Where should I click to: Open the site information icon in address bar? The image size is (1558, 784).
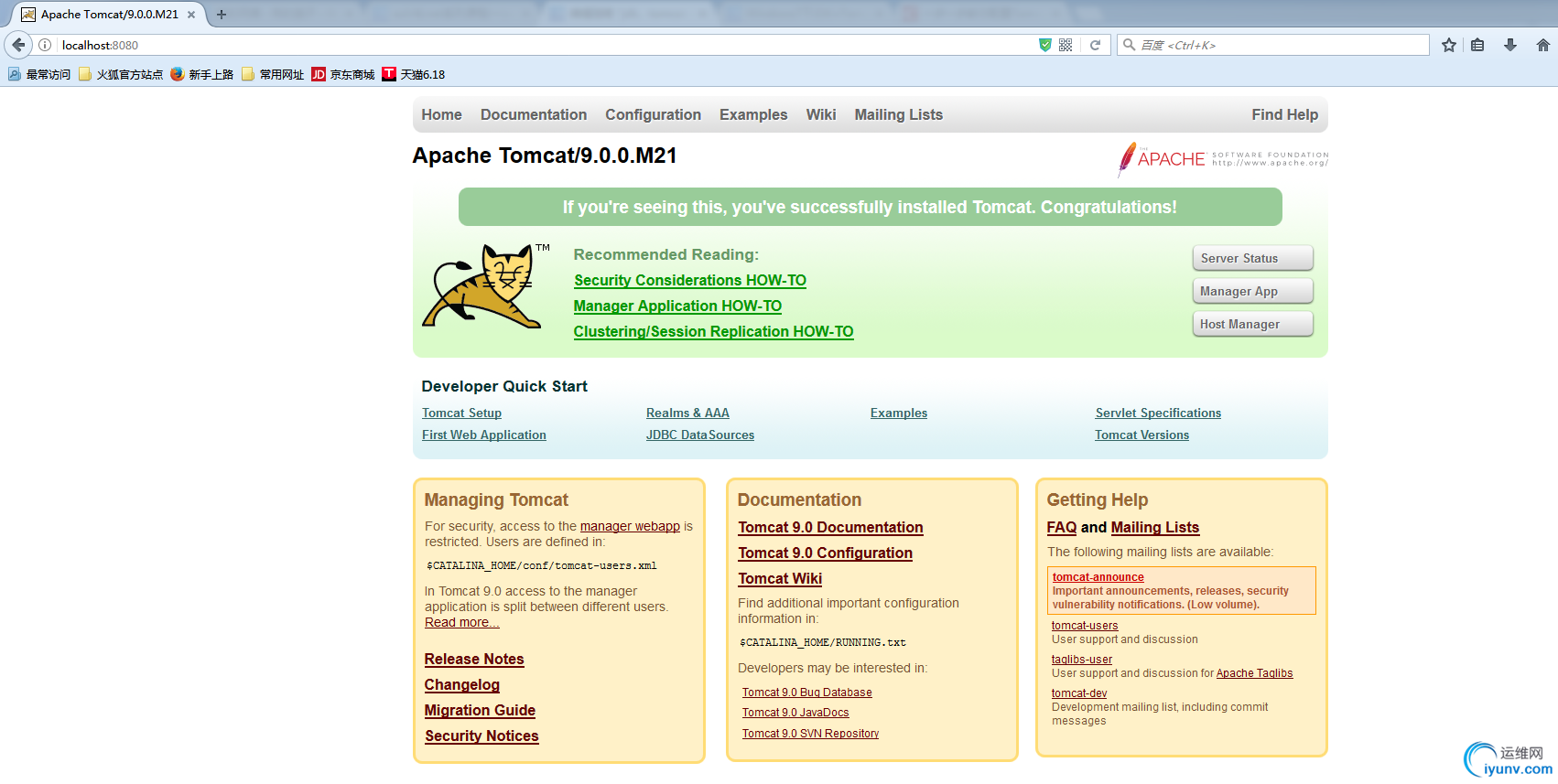point(45,45)
